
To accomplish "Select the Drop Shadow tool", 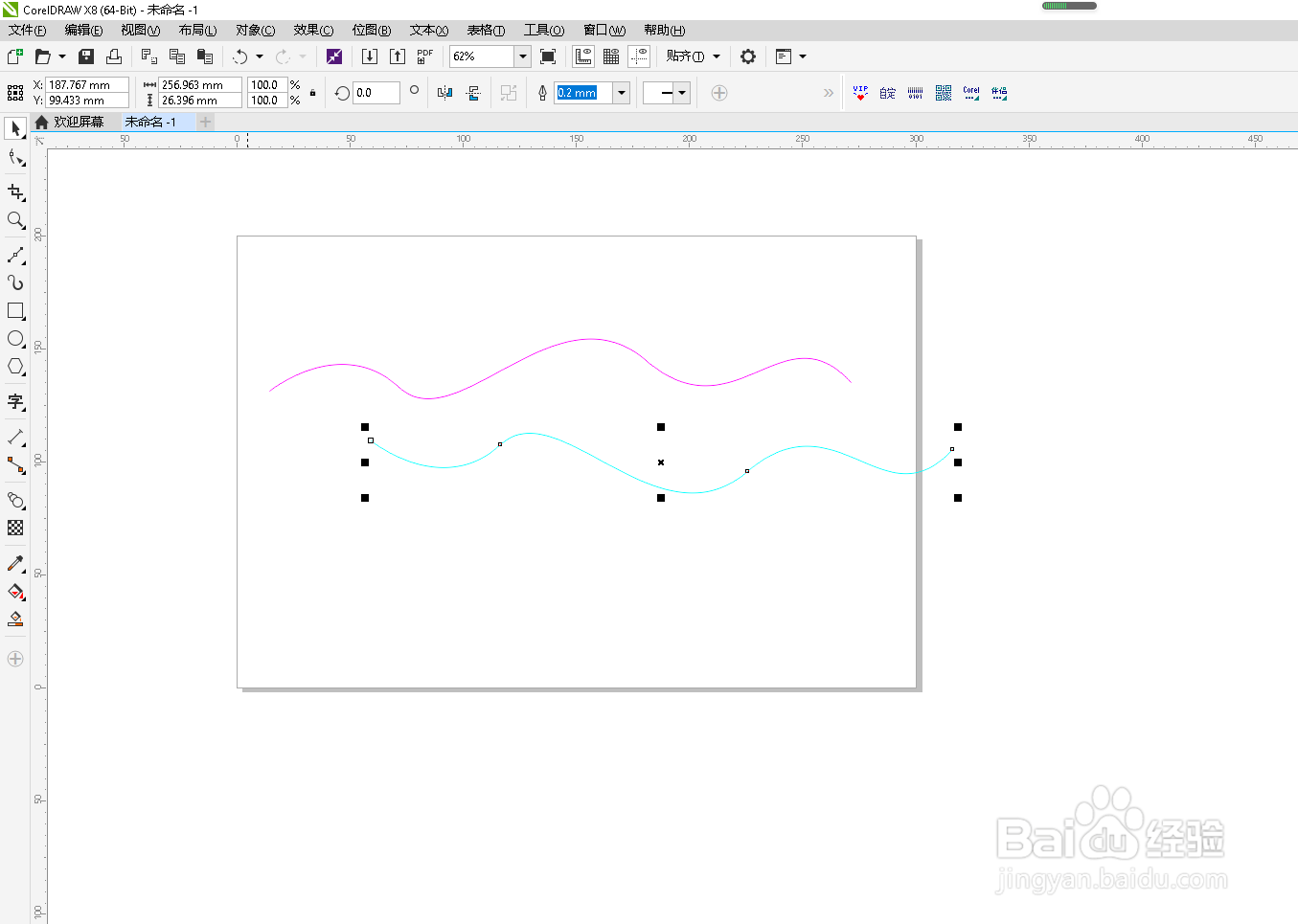I will (x=15, y=501).
